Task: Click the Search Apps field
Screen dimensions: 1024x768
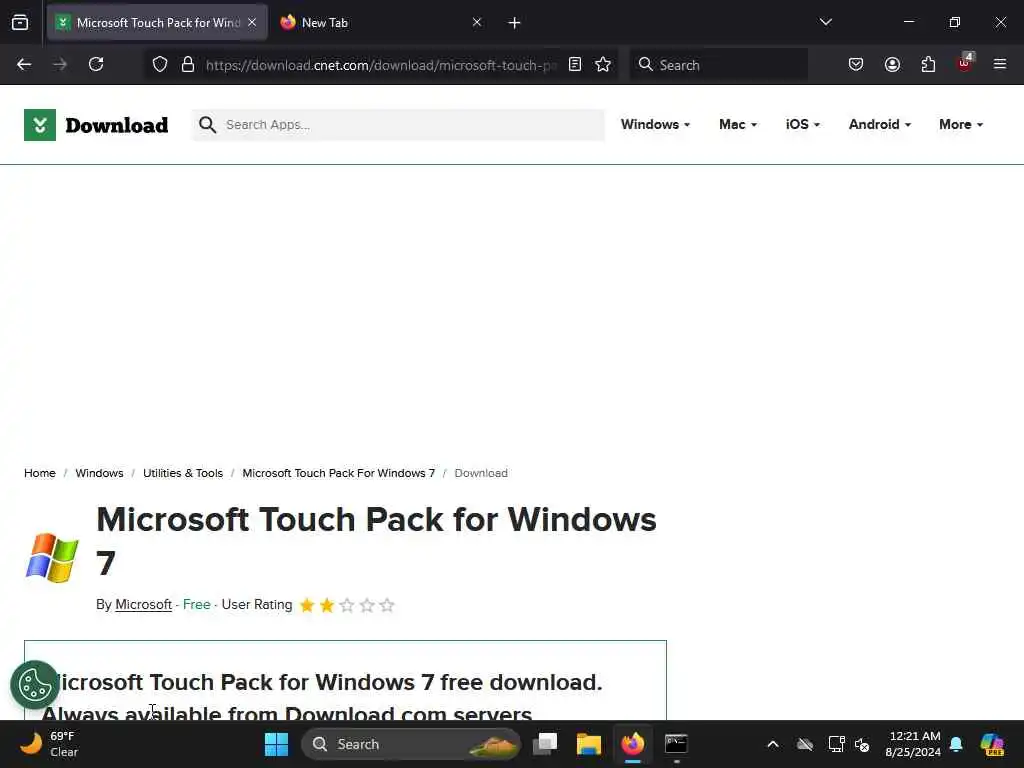Action: [398, 125]
